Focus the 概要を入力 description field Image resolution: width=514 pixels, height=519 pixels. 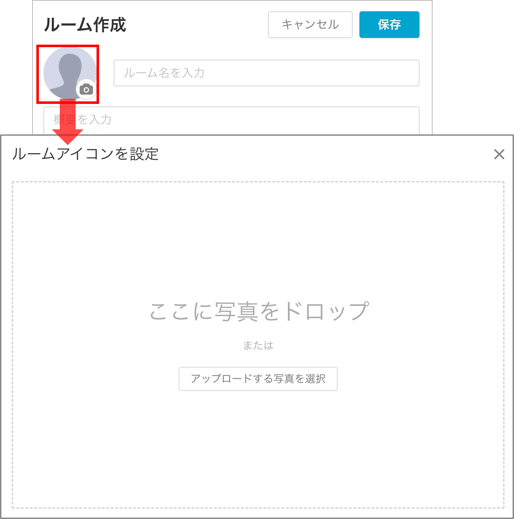231,120
